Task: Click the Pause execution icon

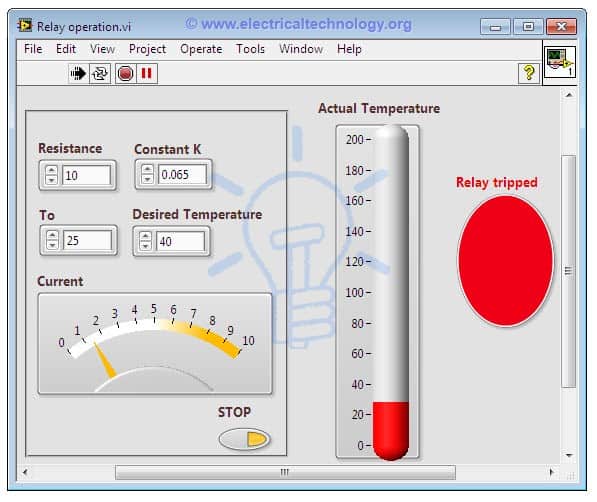Action: click(147, 73)
